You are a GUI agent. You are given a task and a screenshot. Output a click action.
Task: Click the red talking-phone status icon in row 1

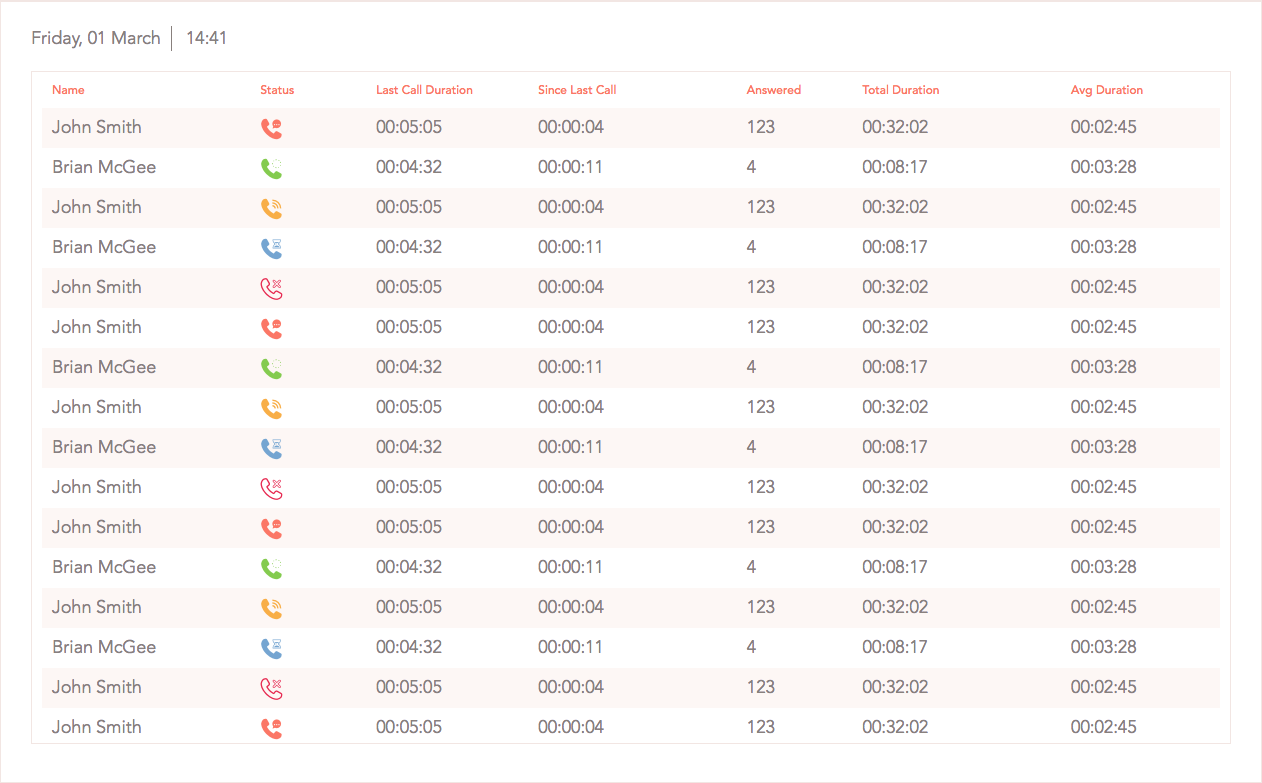271,128
